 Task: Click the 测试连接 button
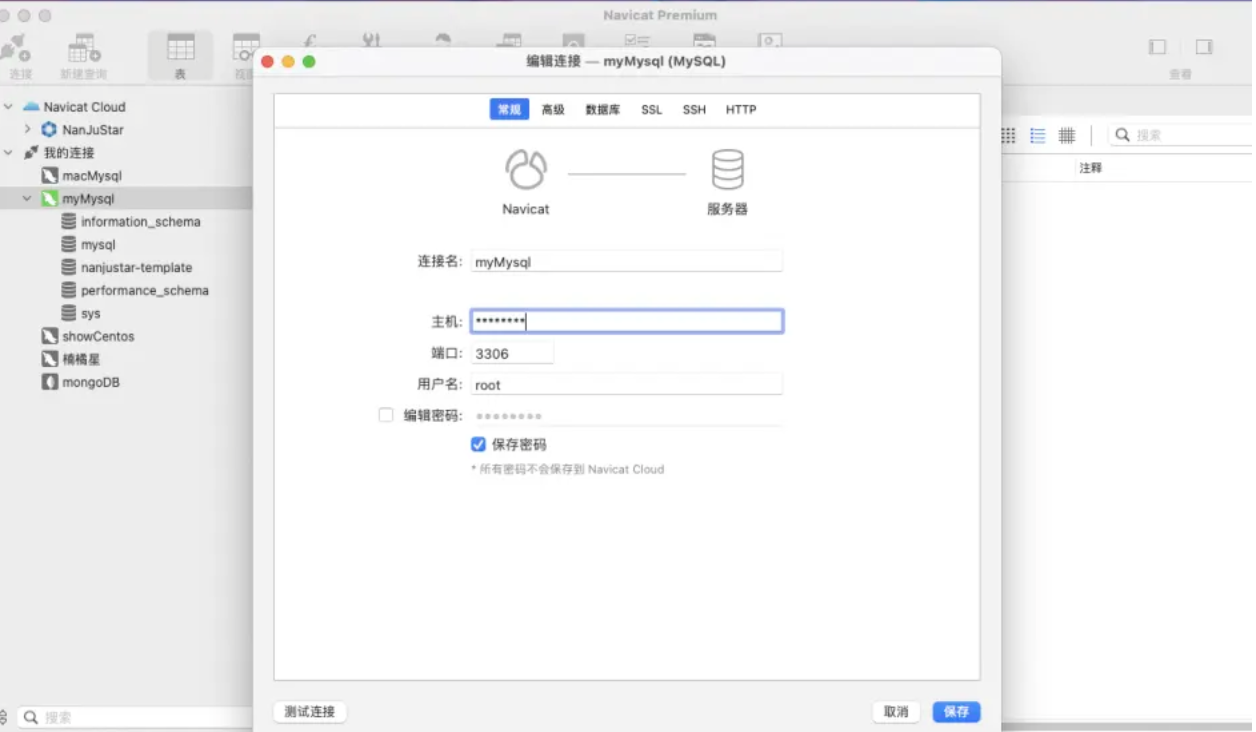click(x=309, y=711)
